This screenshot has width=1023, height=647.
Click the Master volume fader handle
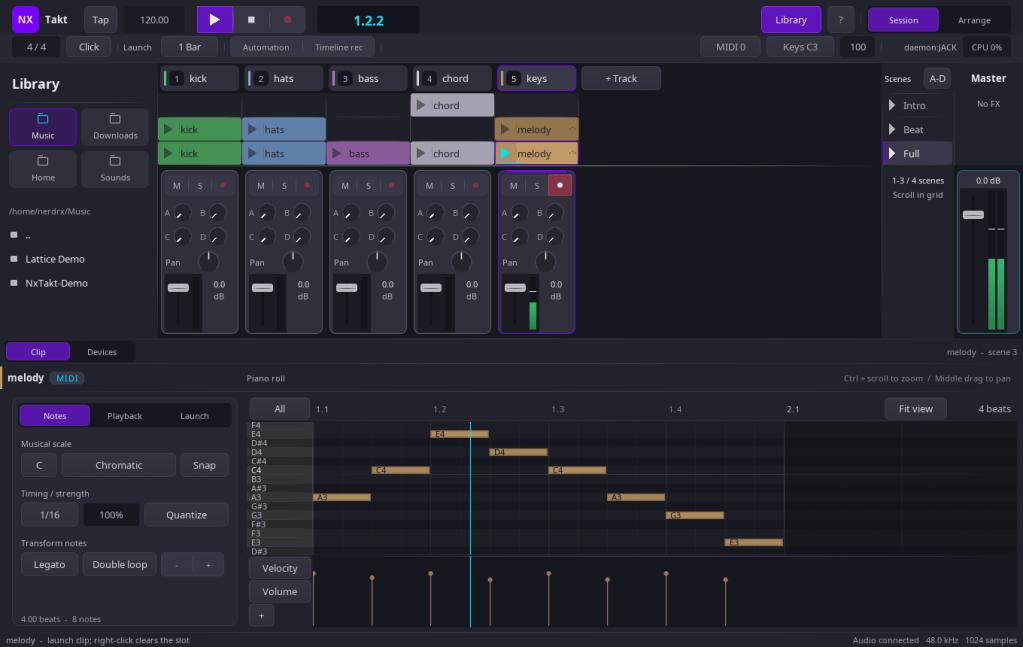(x=973, y=215)
